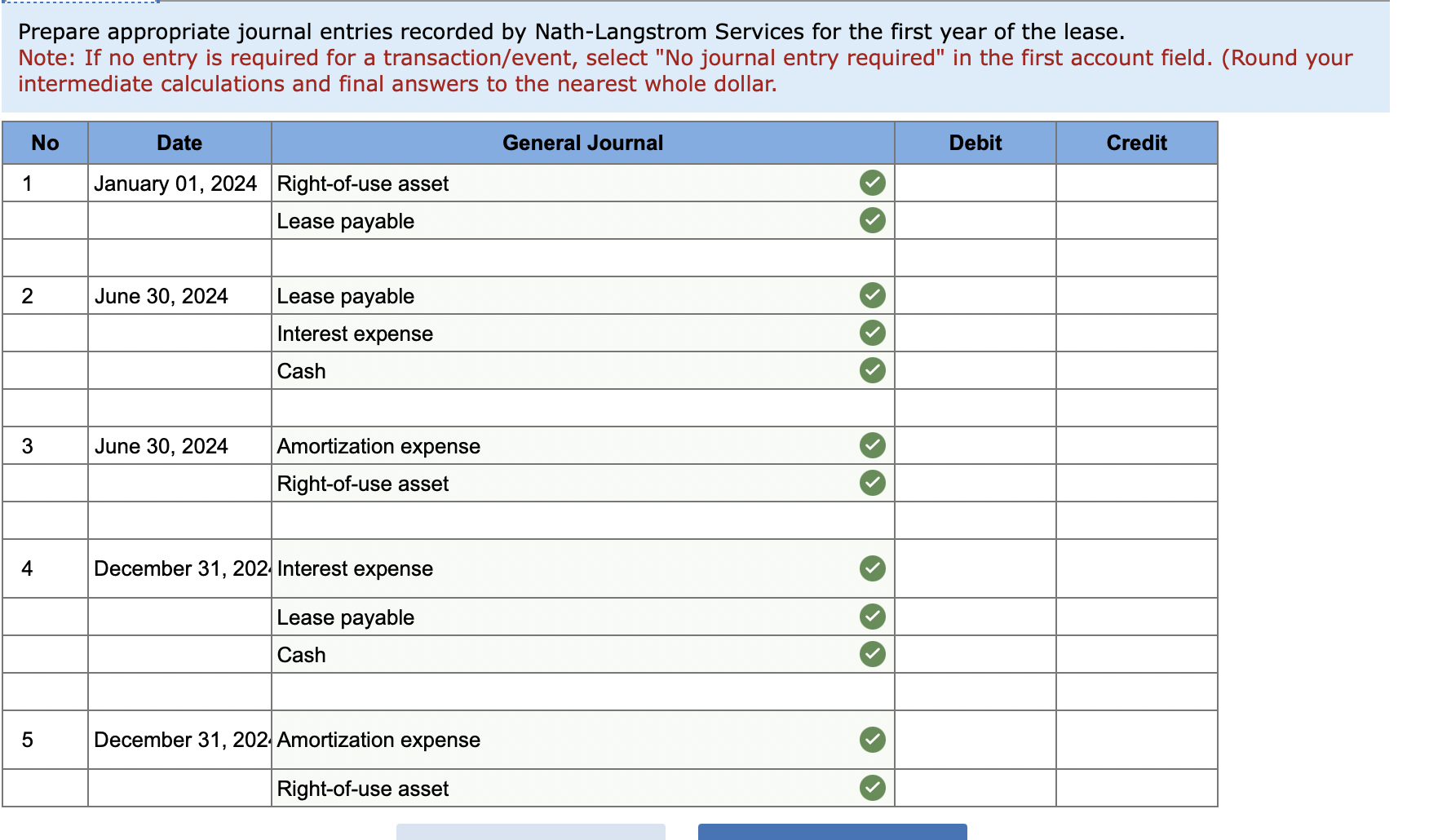This screenshot has width=1429, height=840.
Task: Click checkmark beside entry 1 Right-of-use asset
Action: tap(872, 183)
